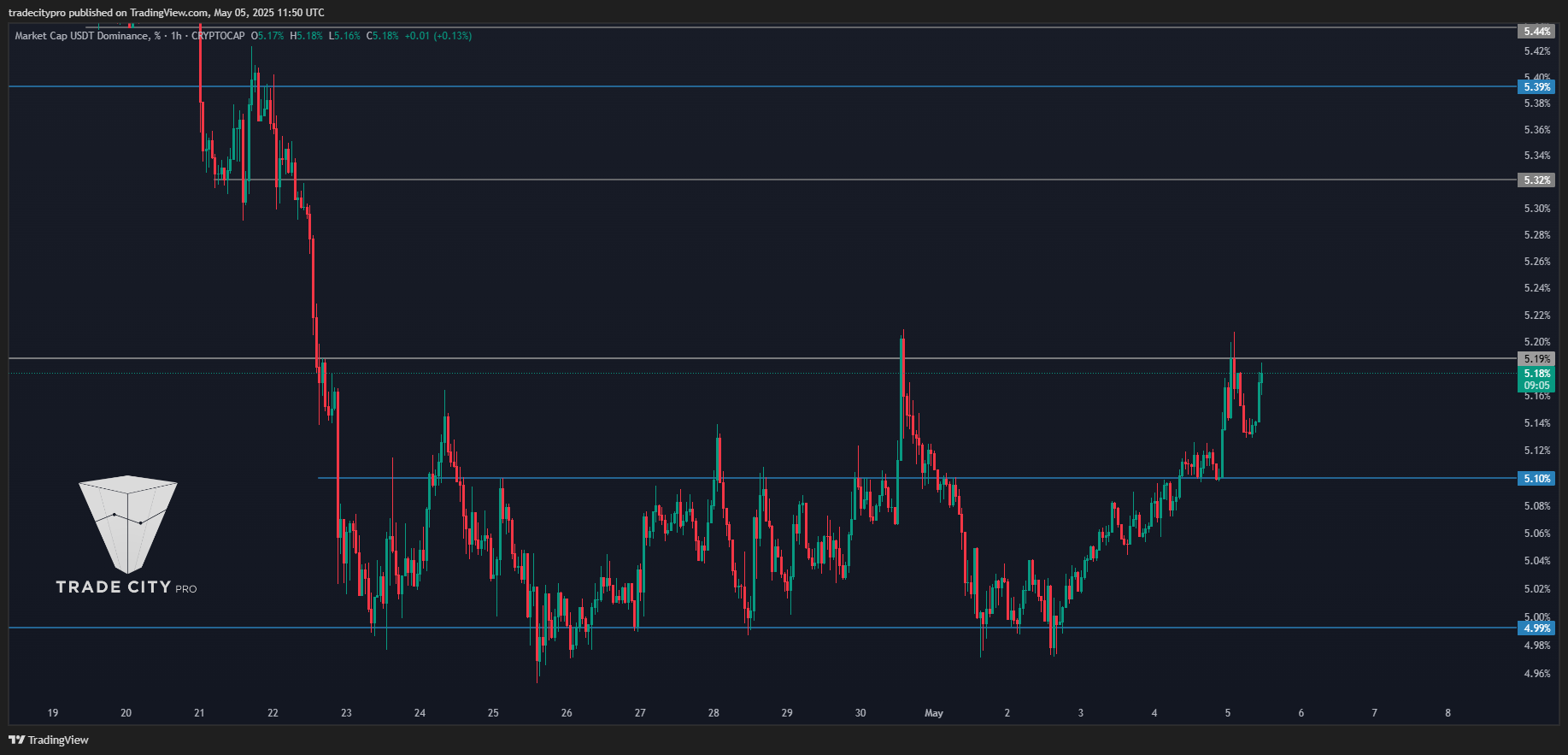Click the 5.24% tick on price scale
This screenshot has width=1568, height=755.
[1536, 288]
